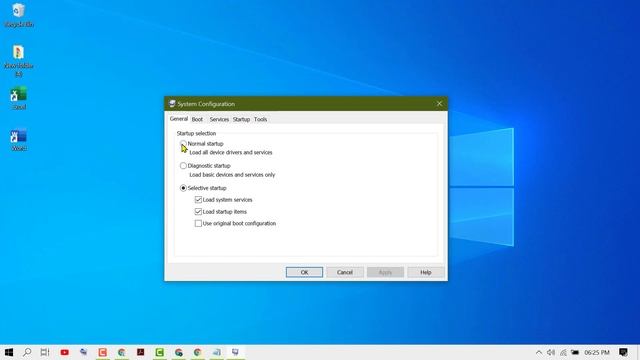Confirm with the OK button
The height and width of the screenshot is (360, 640).
304,272
